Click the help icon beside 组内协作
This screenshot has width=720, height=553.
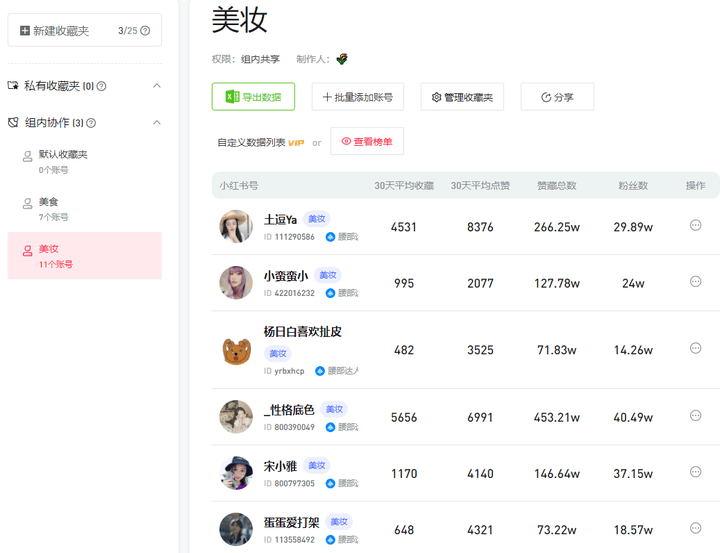(x=91, y=123)
